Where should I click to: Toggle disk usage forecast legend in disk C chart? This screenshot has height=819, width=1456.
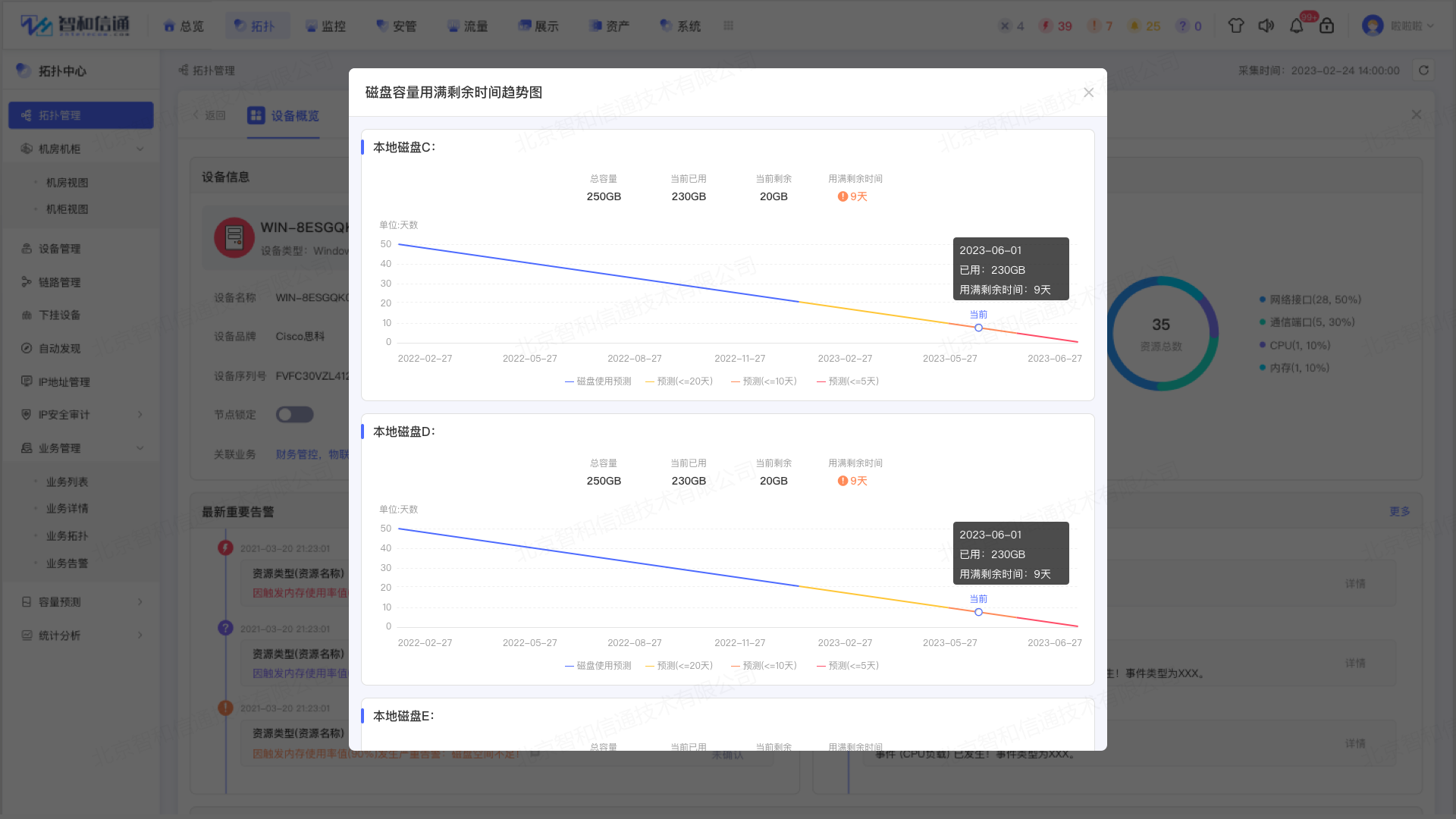click(x=598, y=381)
